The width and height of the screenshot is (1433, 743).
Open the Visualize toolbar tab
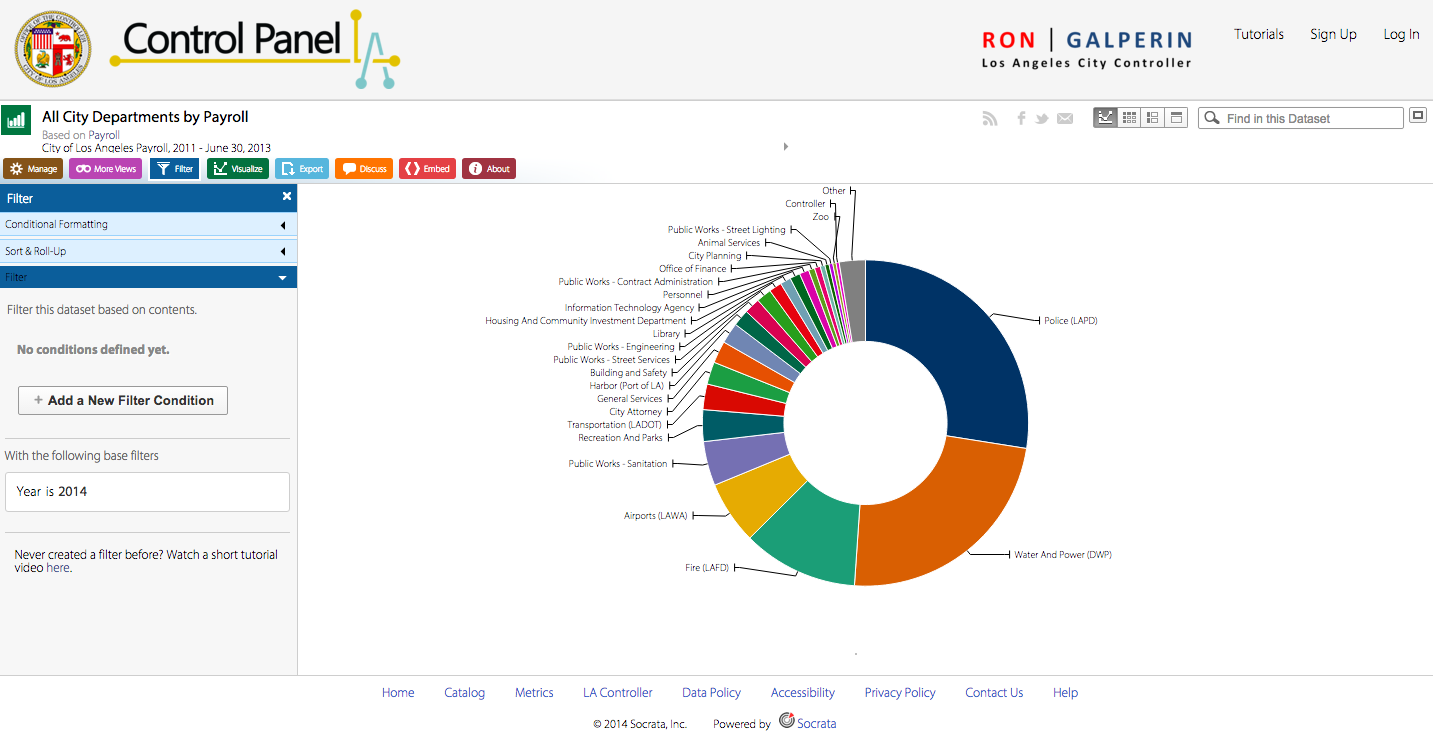(x=238, y=169)
